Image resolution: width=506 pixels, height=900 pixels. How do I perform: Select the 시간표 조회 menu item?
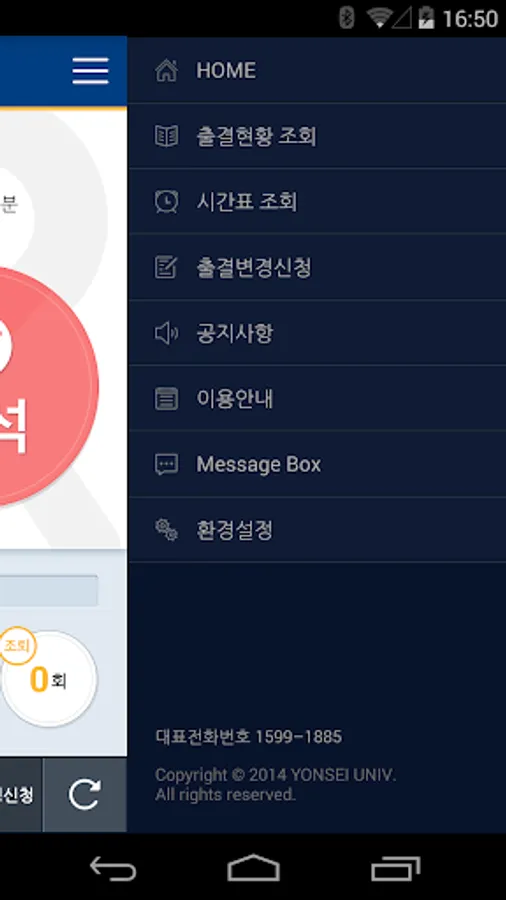[x=317, y=202]
